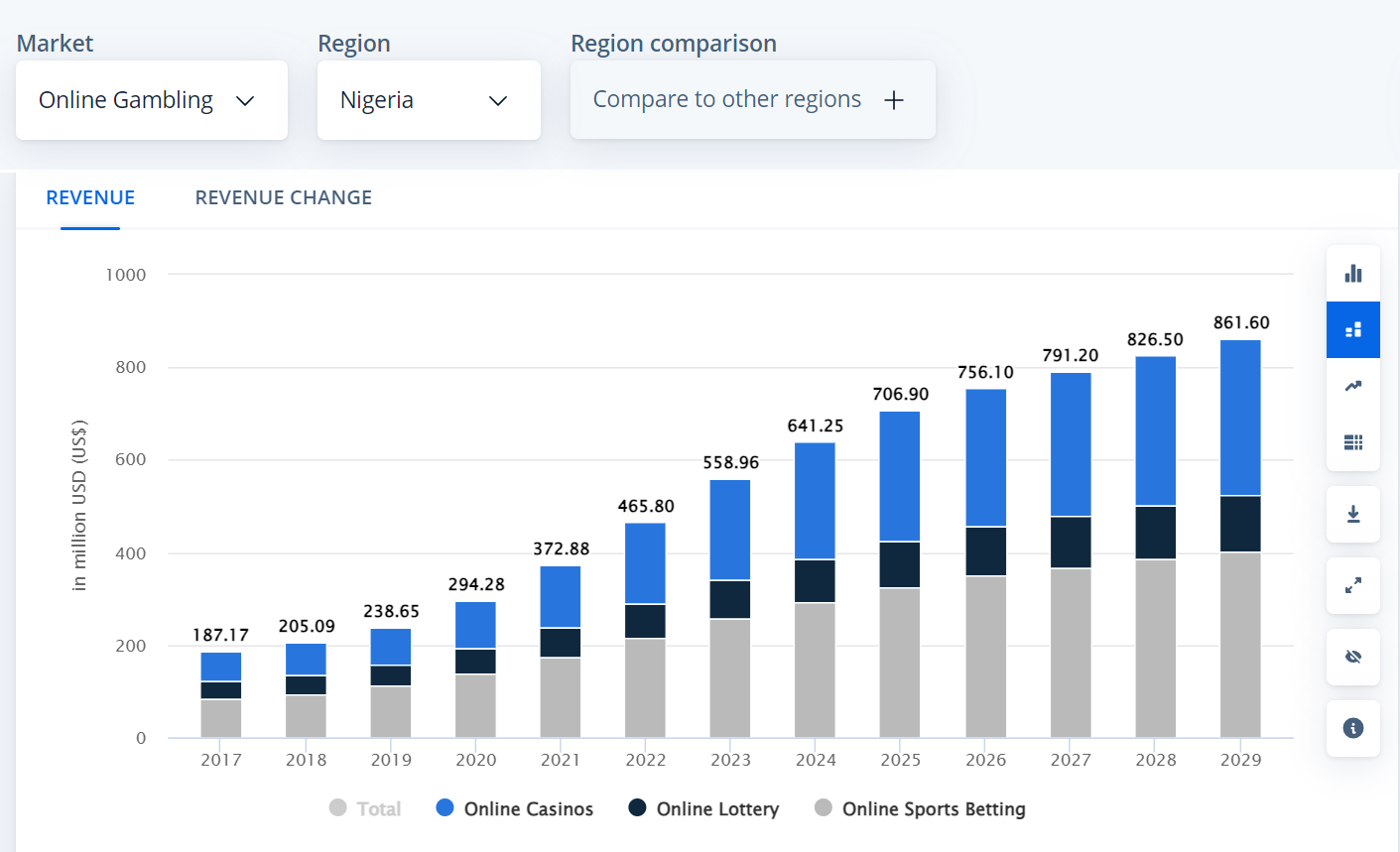The height and width of the screenshot is (852, 1400).
Task: Add a region via the plus button
Action: [894, 99]
